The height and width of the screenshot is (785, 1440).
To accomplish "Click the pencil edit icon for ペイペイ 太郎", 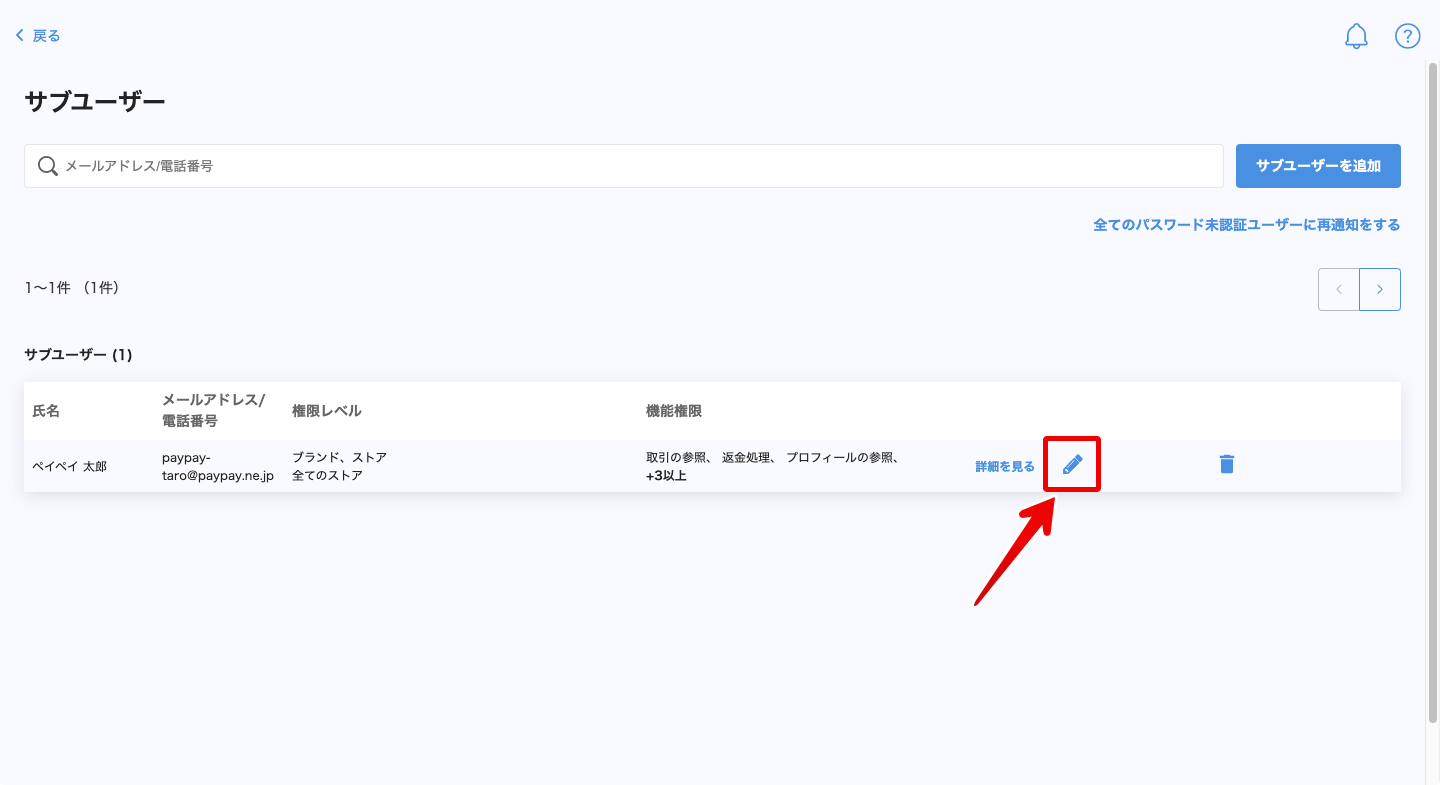I will [1072, 464].
